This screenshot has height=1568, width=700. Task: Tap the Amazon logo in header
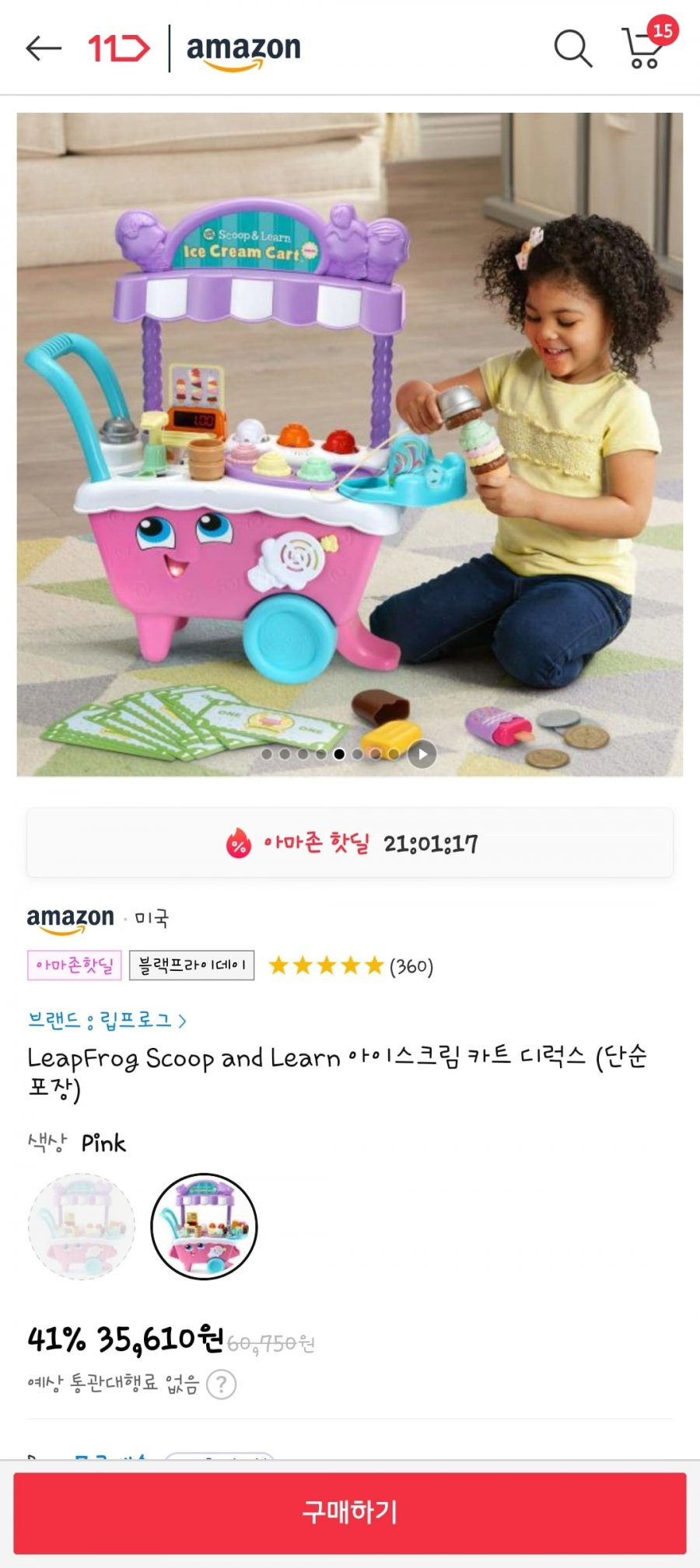pyautogui.click(x=243, y=51)
